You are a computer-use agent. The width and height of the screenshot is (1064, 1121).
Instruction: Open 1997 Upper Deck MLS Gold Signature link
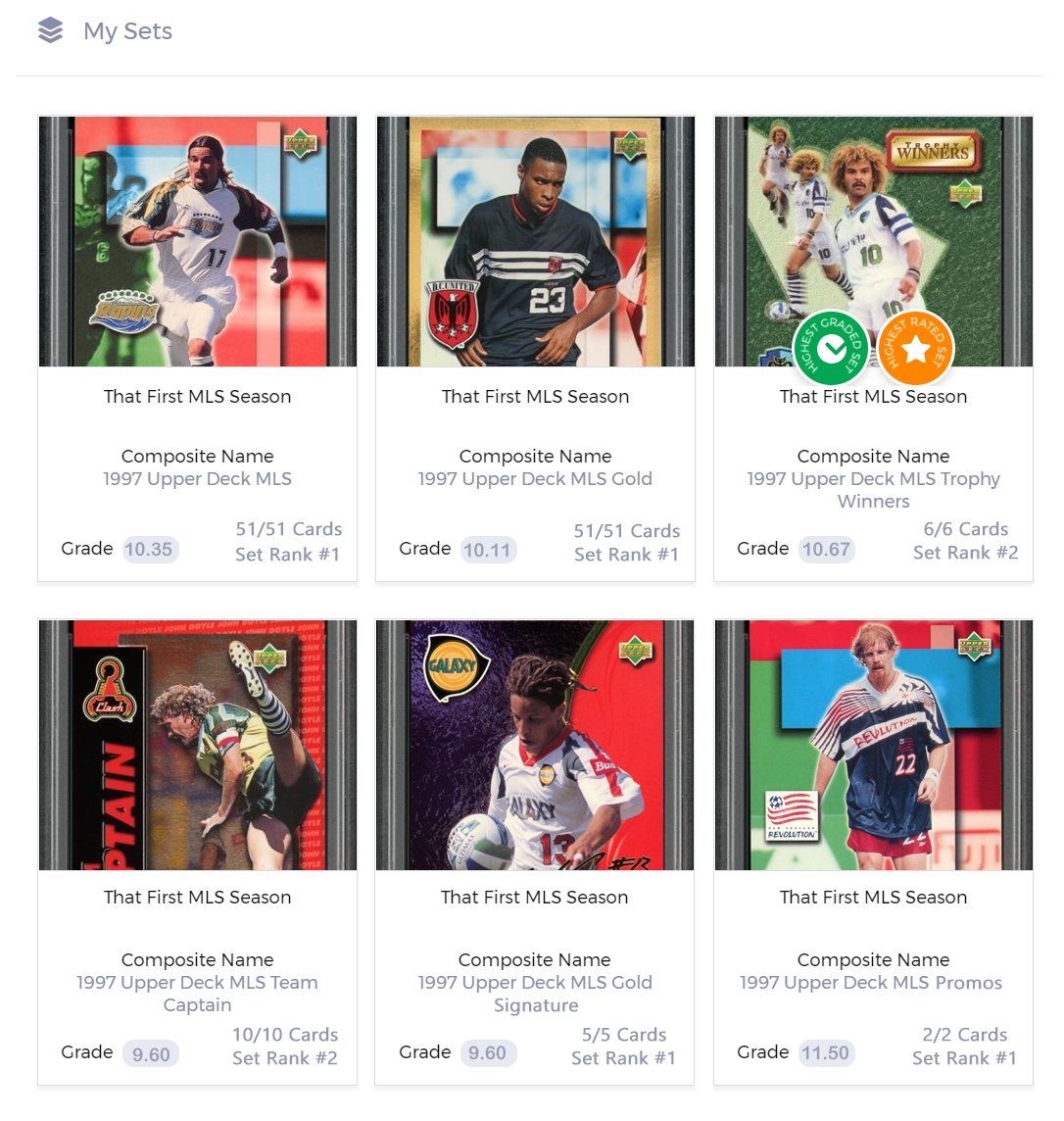535,993
